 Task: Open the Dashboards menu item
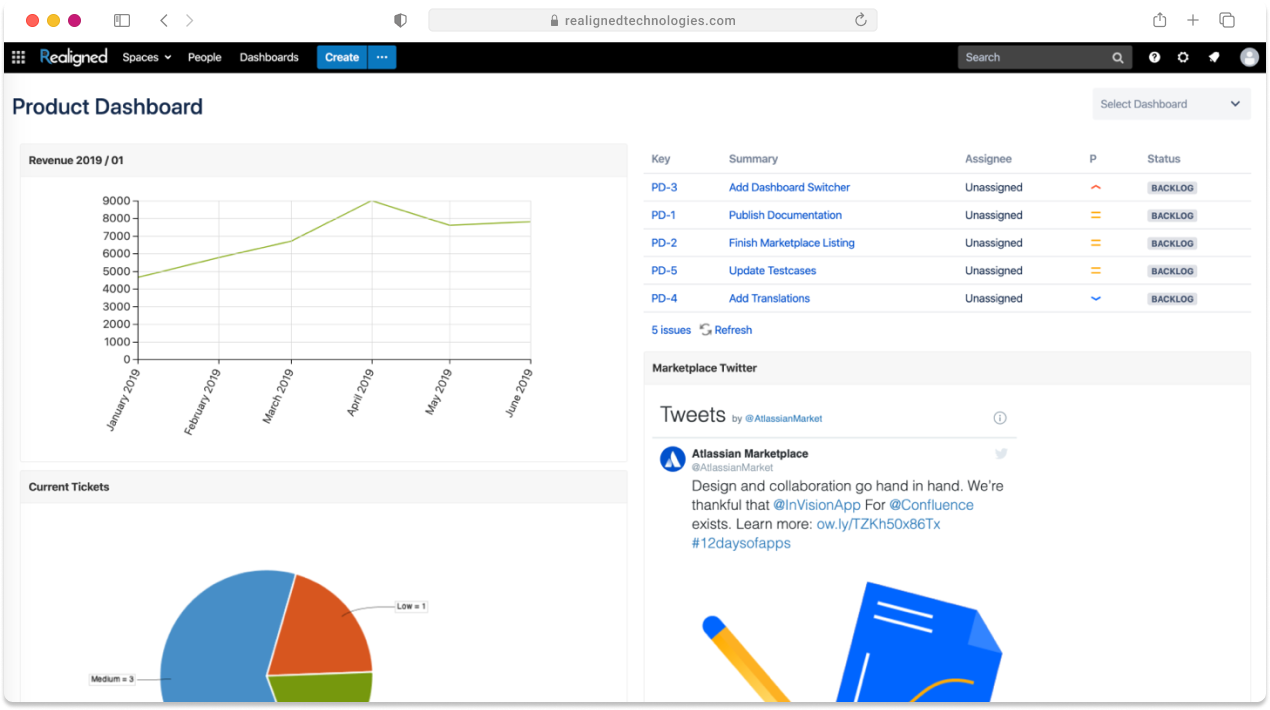click(268, 57)
